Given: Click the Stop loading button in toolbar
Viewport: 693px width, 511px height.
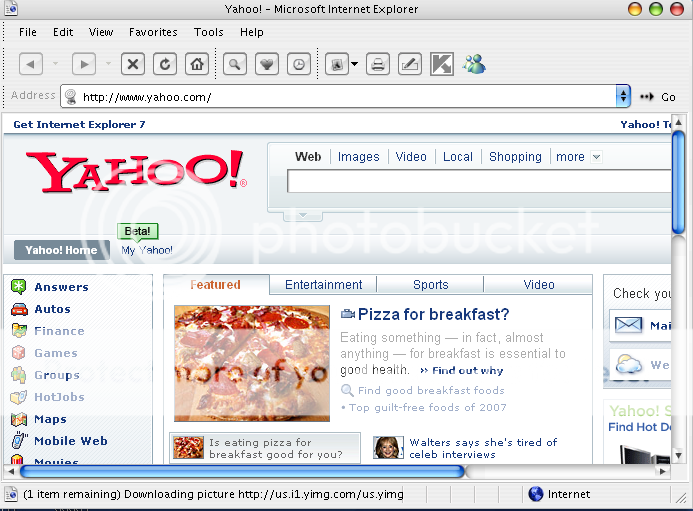Looking at the screenshot, I should pyautogui.click(x=133, y=64).
